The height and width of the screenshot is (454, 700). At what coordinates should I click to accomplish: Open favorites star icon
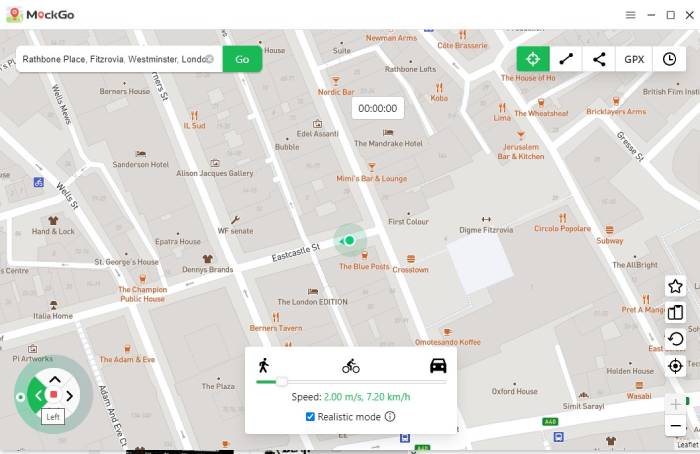click(675, 286)
